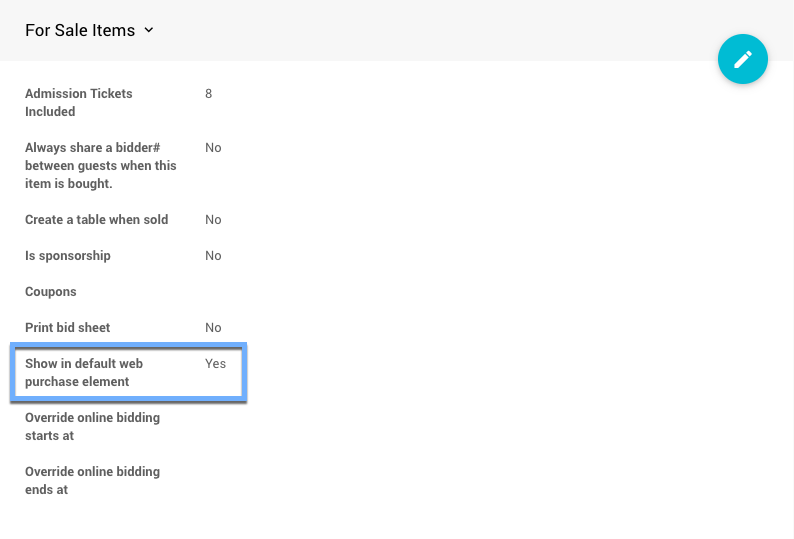The width and height of the screenshot is (794, 539).
Task: Select the Override online bidding starts at label
Action: (x=92, y=426)
